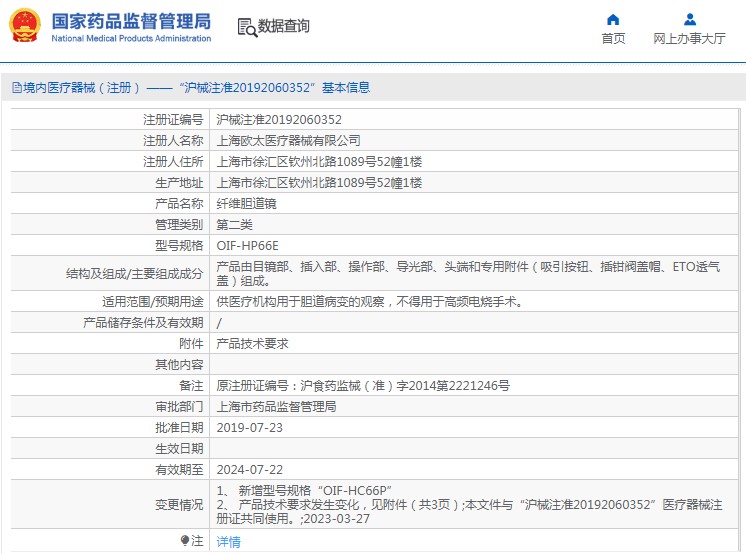Image resolution: width=746 pixels, height=554 pixels.
Task: Click the 变更情况 change details text
Action: point(469,505)
